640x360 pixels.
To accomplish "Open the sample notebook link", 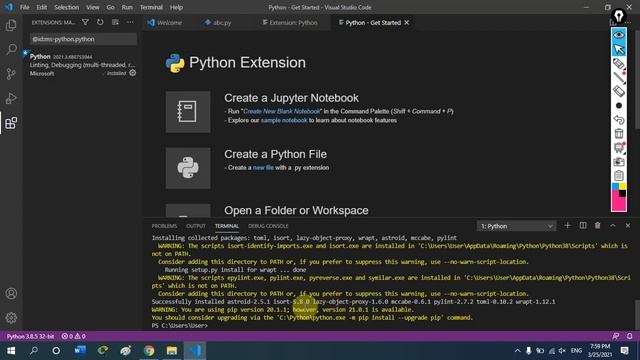I will (284, 120).
